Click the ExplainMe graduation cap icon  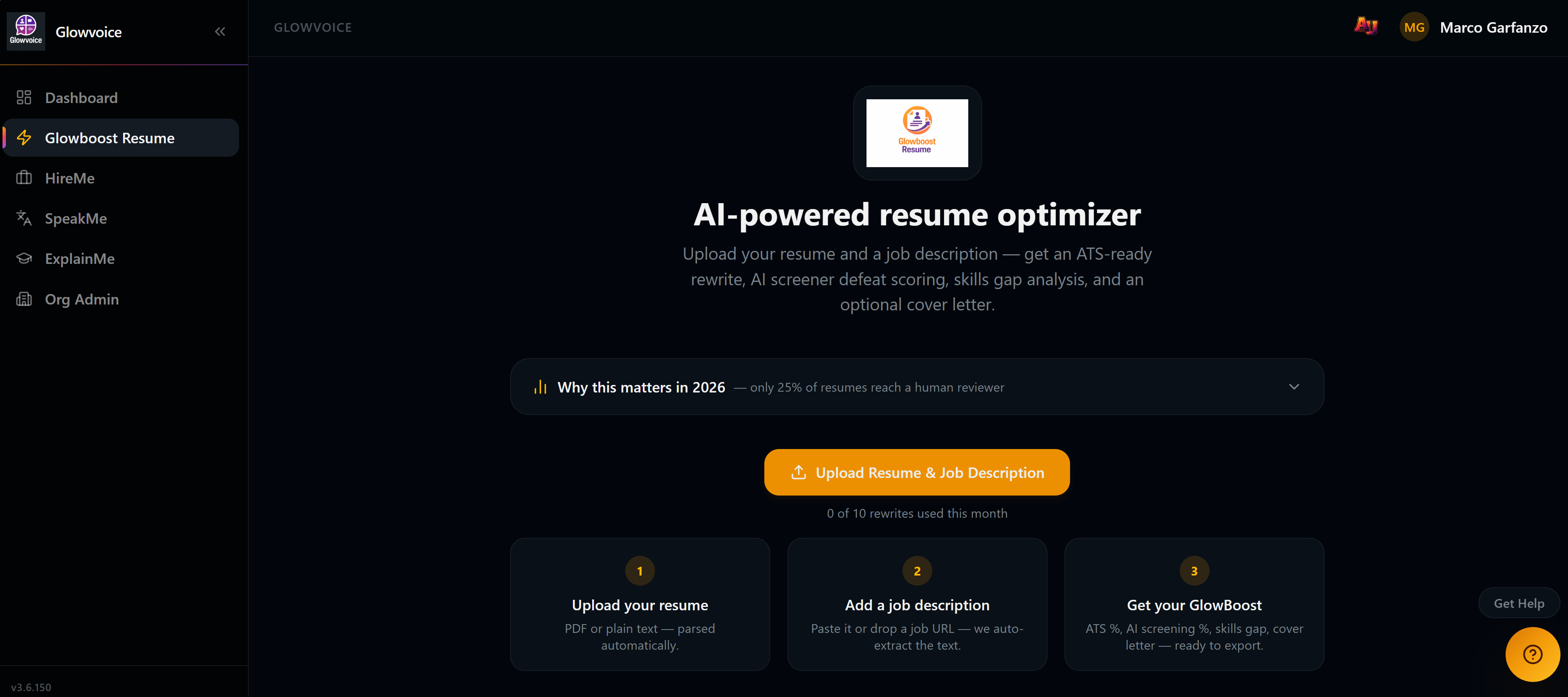24,258
